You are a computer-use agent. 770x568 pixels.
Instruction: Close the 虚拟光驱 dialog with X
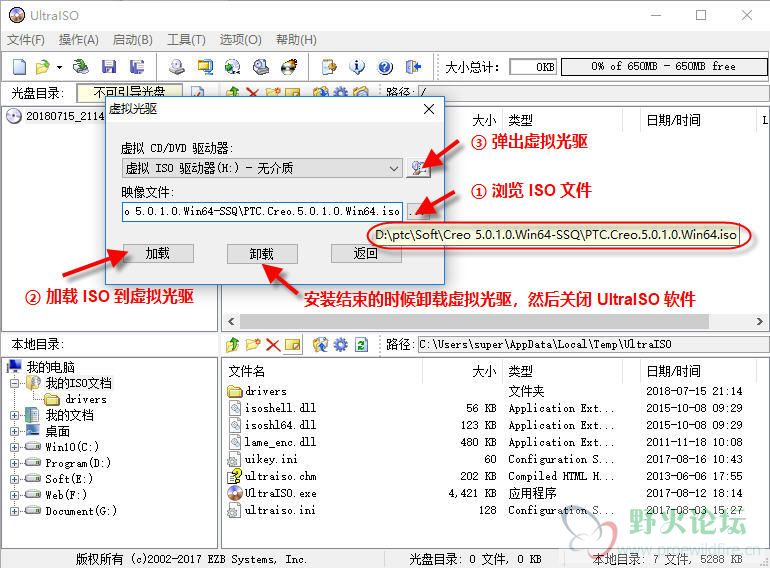tap(429, 109)
